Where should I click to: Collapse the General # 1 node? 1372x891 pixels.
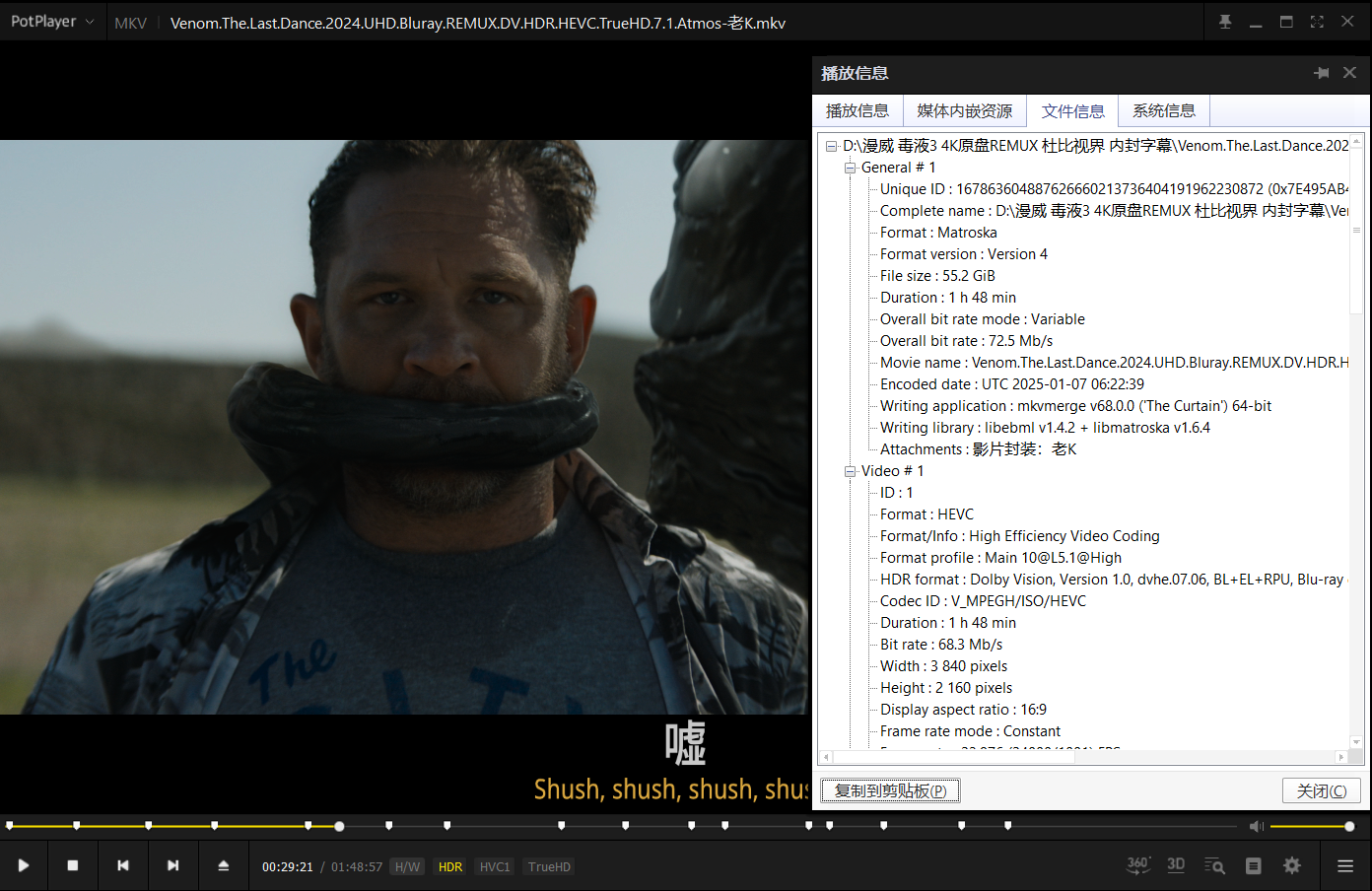(850, 168)
